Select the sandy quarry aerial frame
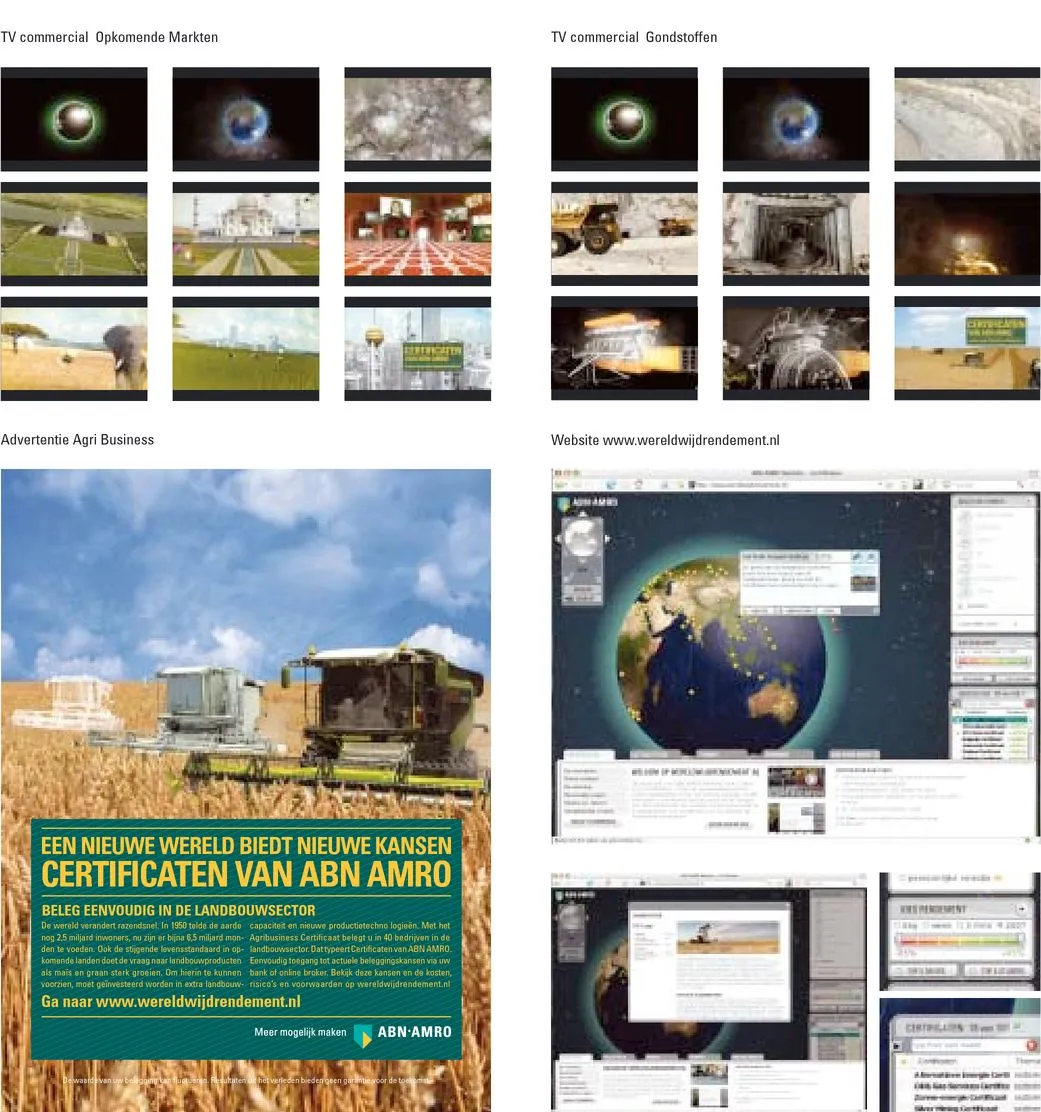Screen dimensions: 1041x1112 pos(967,119)
